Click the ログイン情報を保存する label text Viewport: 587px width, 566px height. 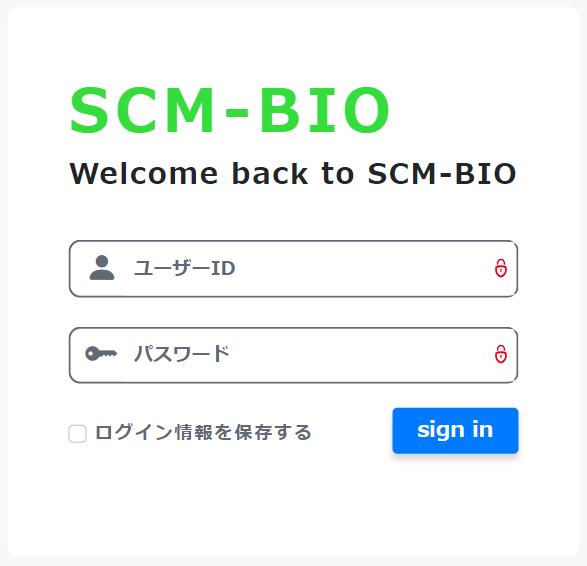pos(203,432)
